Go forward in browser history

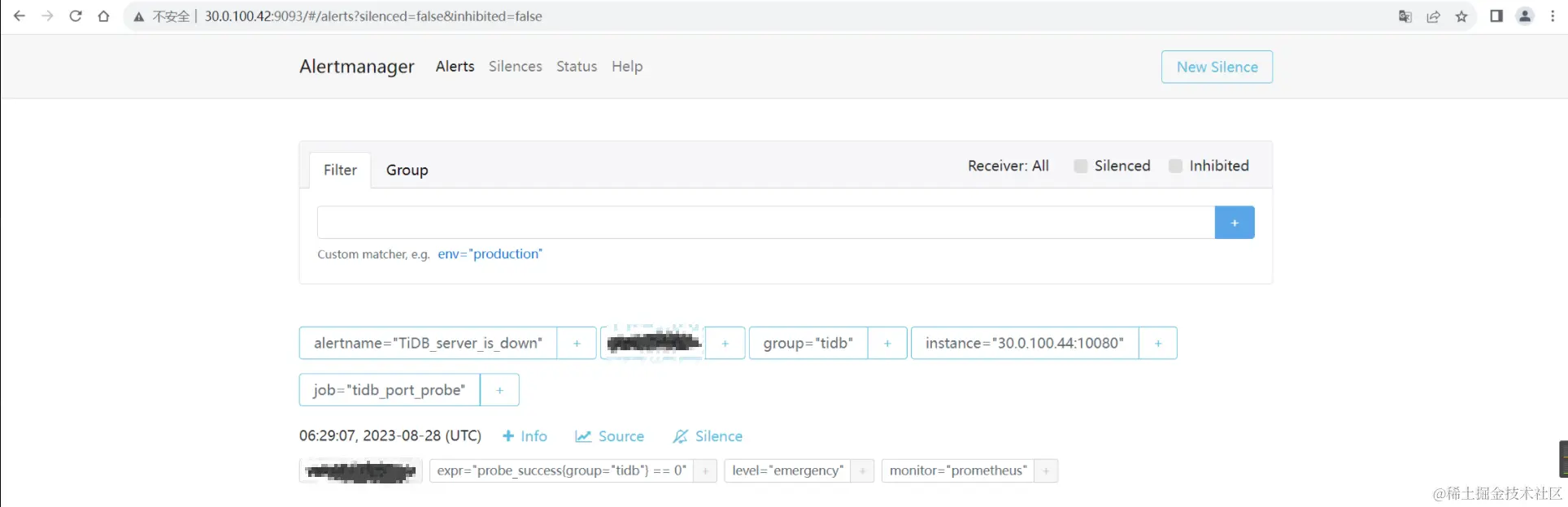click(47, 16)
